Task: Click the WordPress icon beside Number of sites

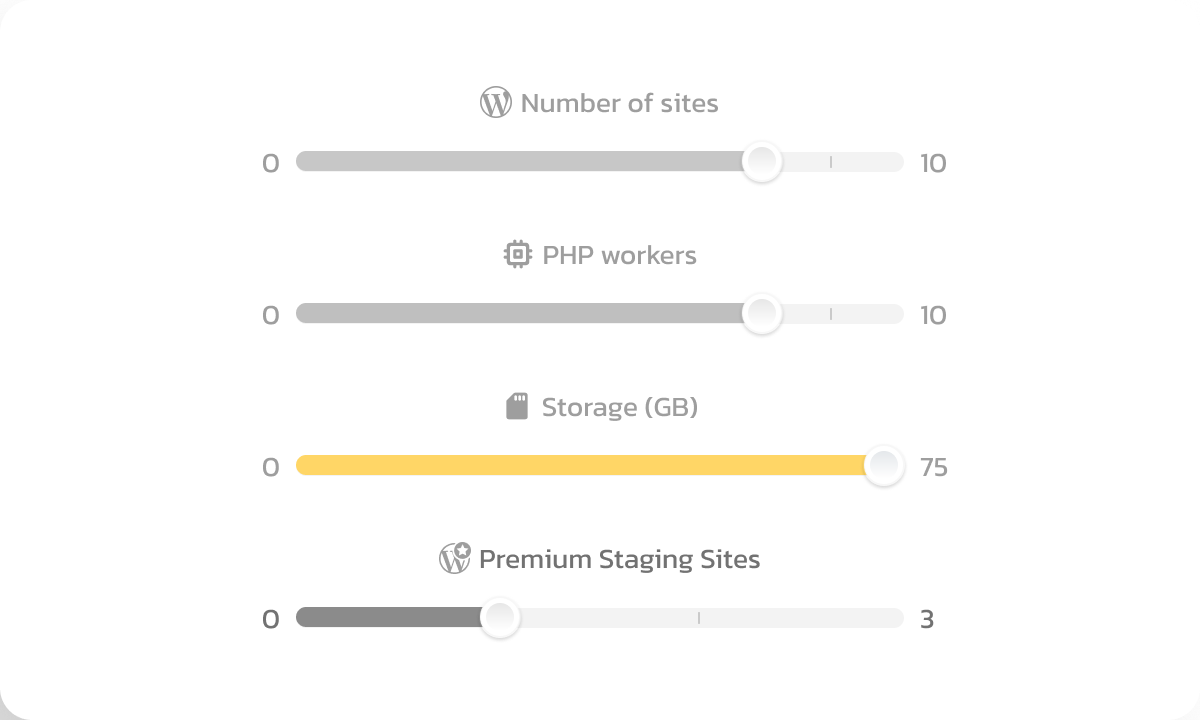Action: (x=495, y=103)
